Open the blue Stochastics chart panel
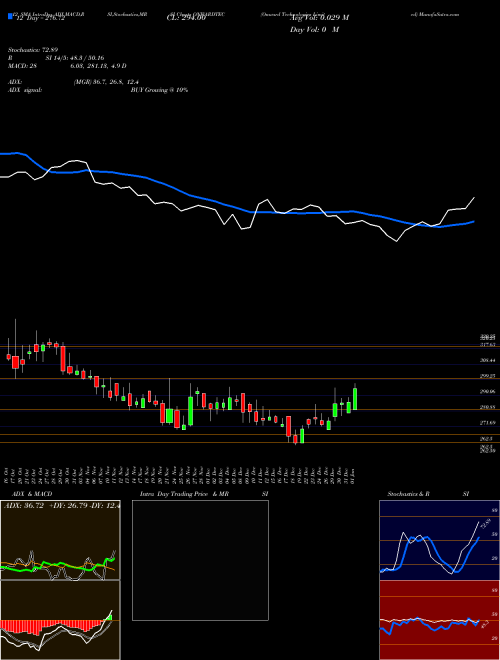Screen dimensions: 500x660 tap(439, 540)
